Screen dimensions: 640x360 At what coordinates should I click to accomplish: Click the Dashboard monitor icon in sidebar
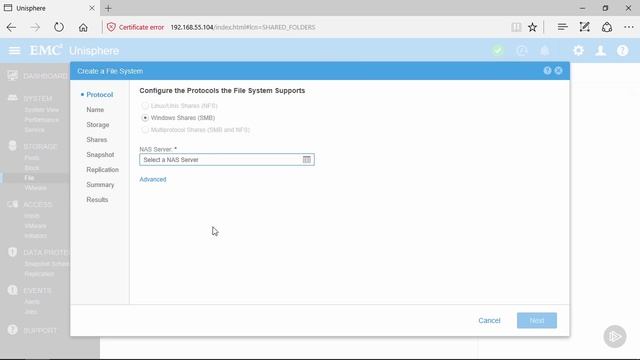click(13, 76)
